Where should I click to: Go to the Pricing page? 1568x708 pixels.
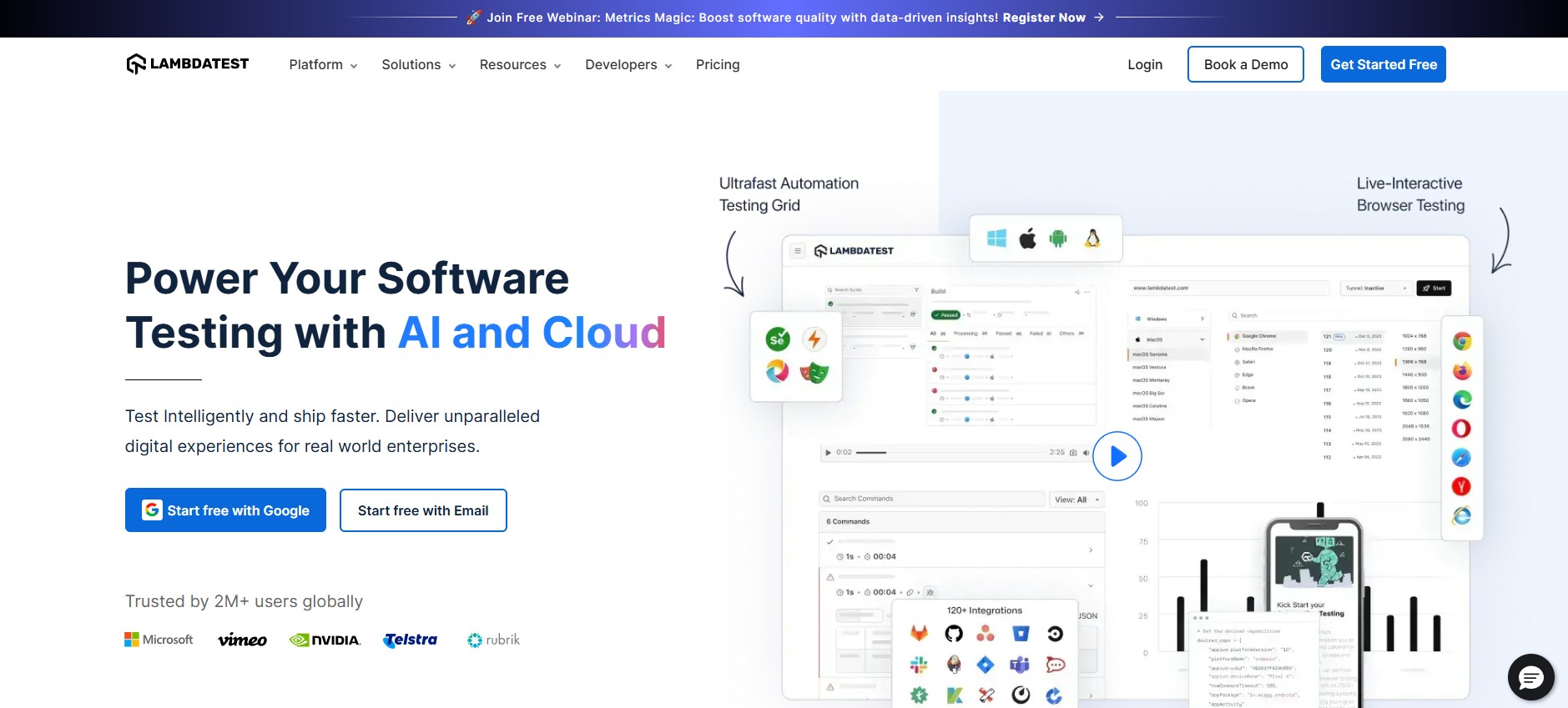718,65
